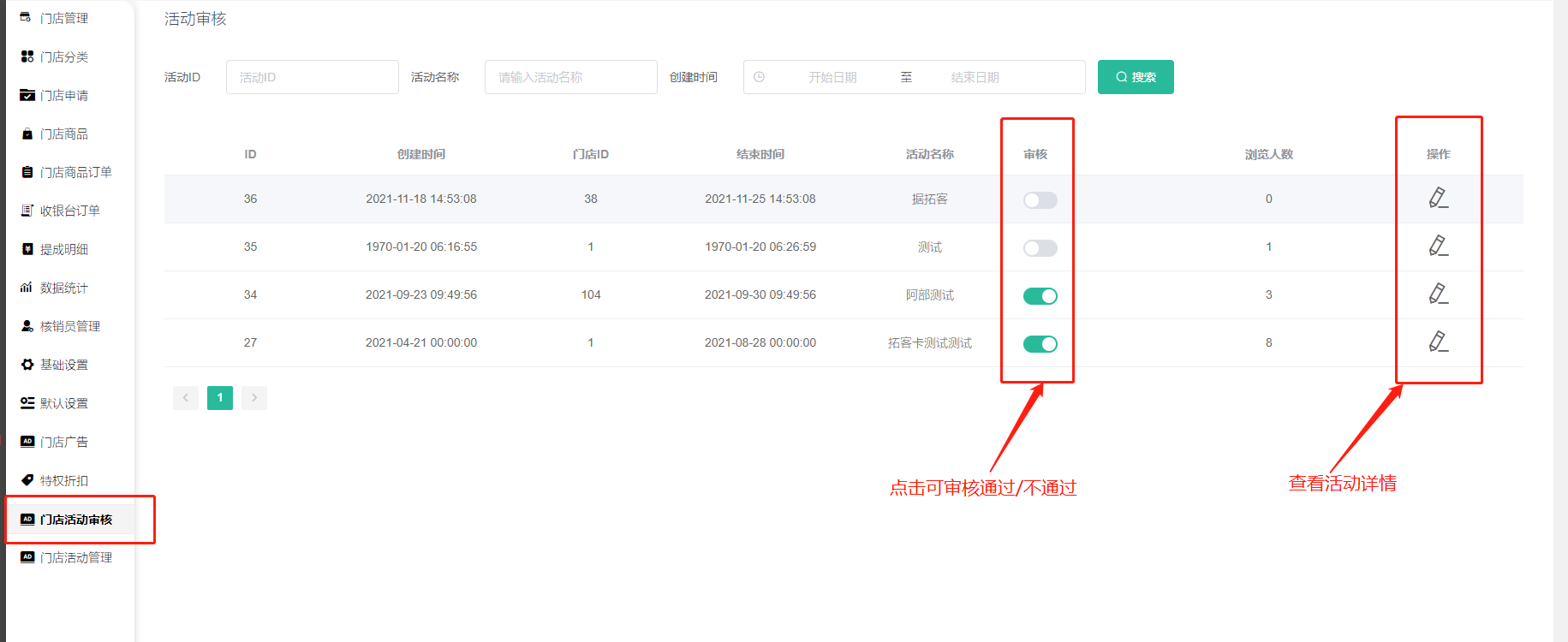Open the 开始日期 start date picker
The width and height of the screenshot is (1568, 642).
pyautogui.click(x=832, y=77)
